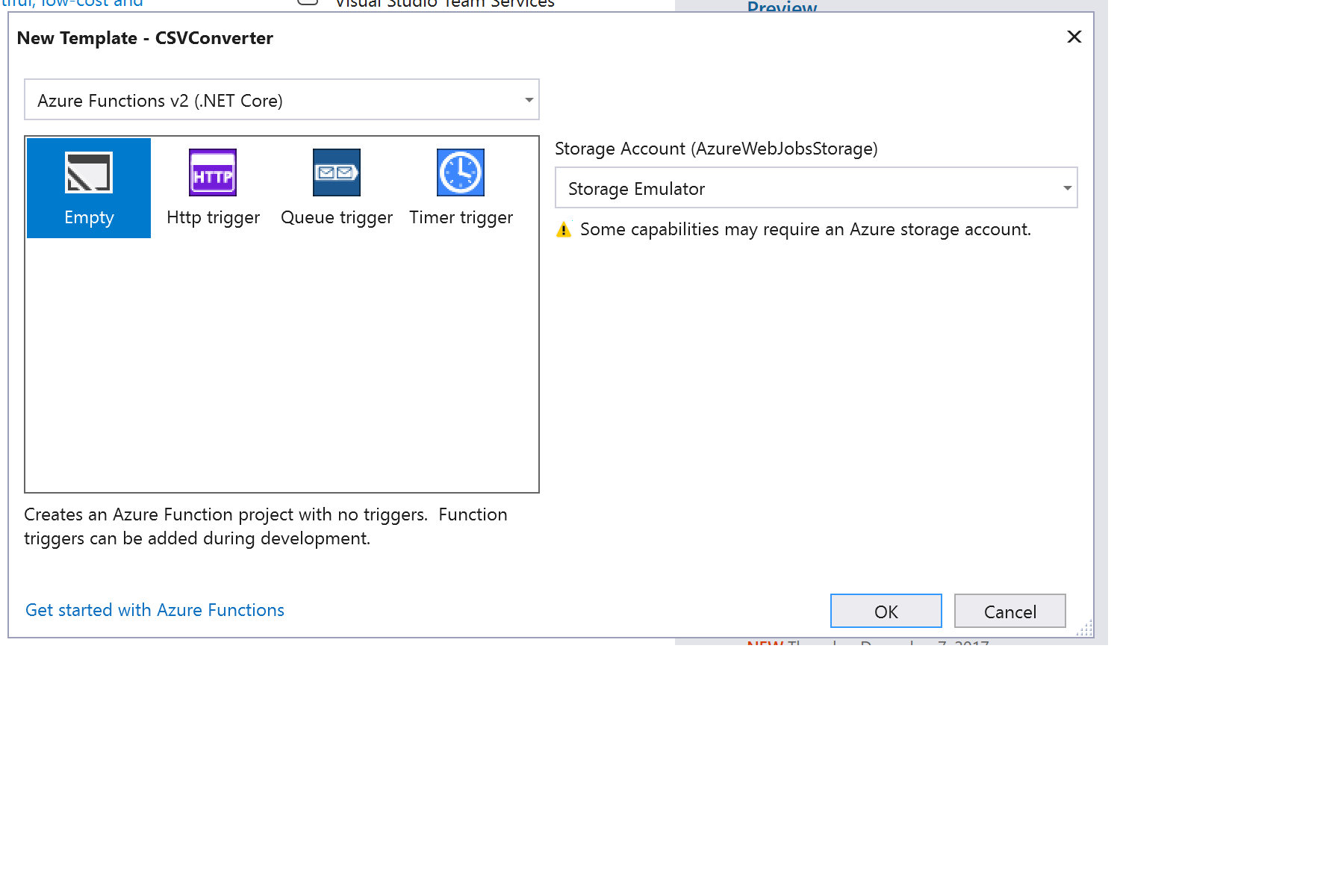Close the New Template dialog

pos(1074,37)
